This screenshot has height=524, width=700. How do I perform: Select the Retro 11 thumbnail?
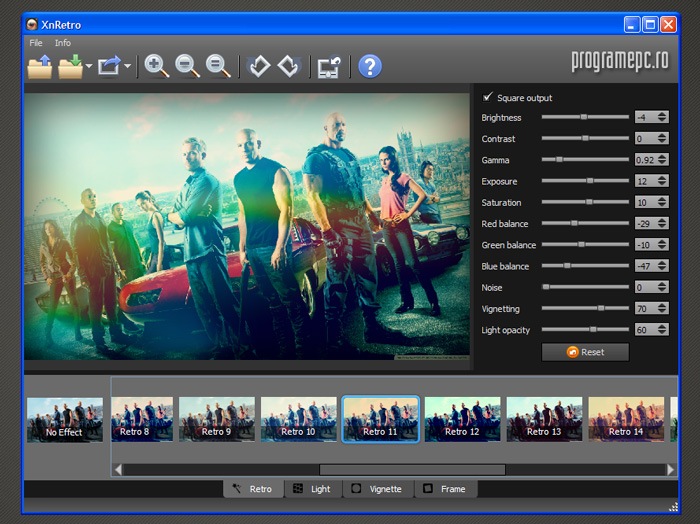coord(381,420)
